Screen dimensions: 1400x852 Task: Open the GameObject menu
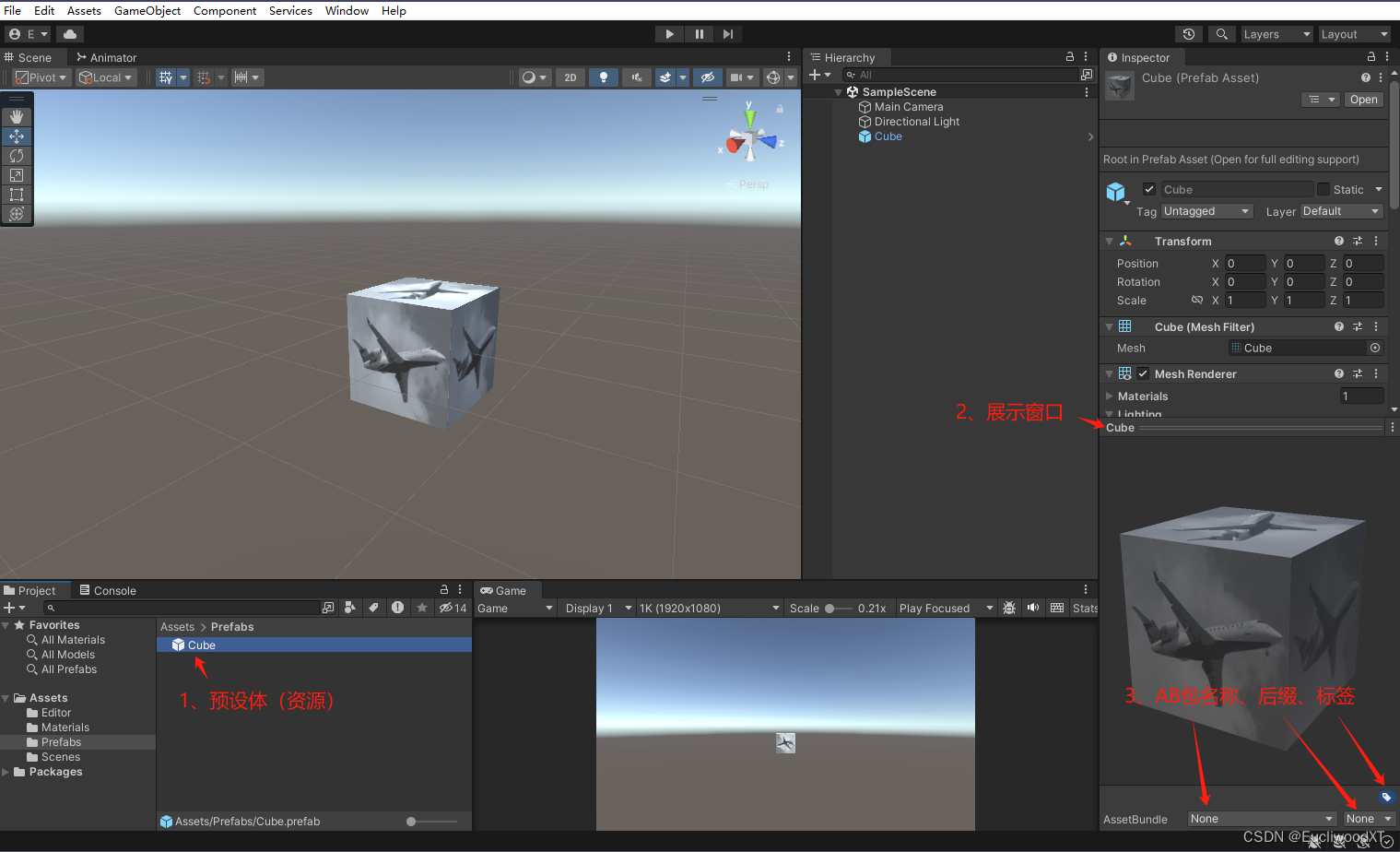147,10
